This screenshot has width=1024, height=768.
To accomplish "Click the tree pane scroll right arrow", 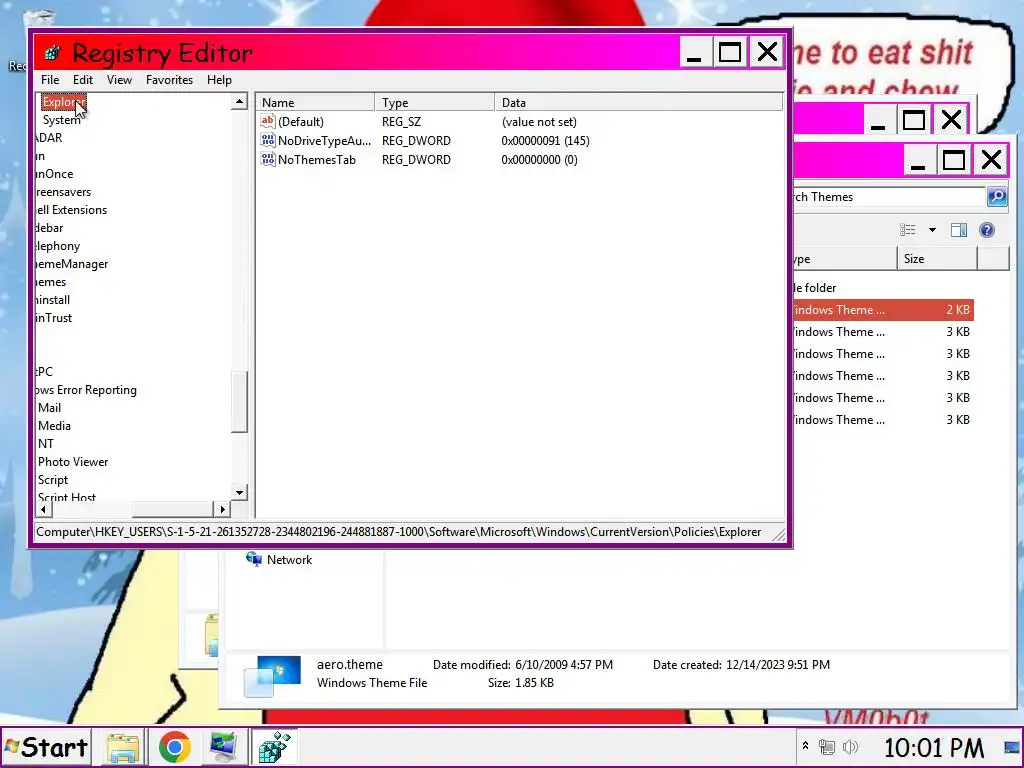I will (x=222, y=509).
